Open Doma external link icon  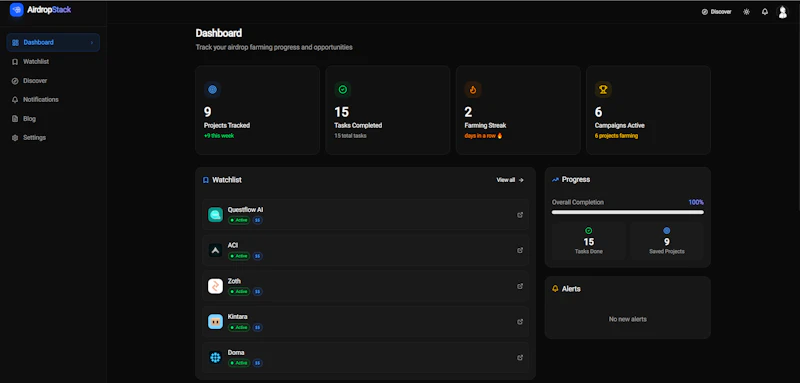point(520,358)
